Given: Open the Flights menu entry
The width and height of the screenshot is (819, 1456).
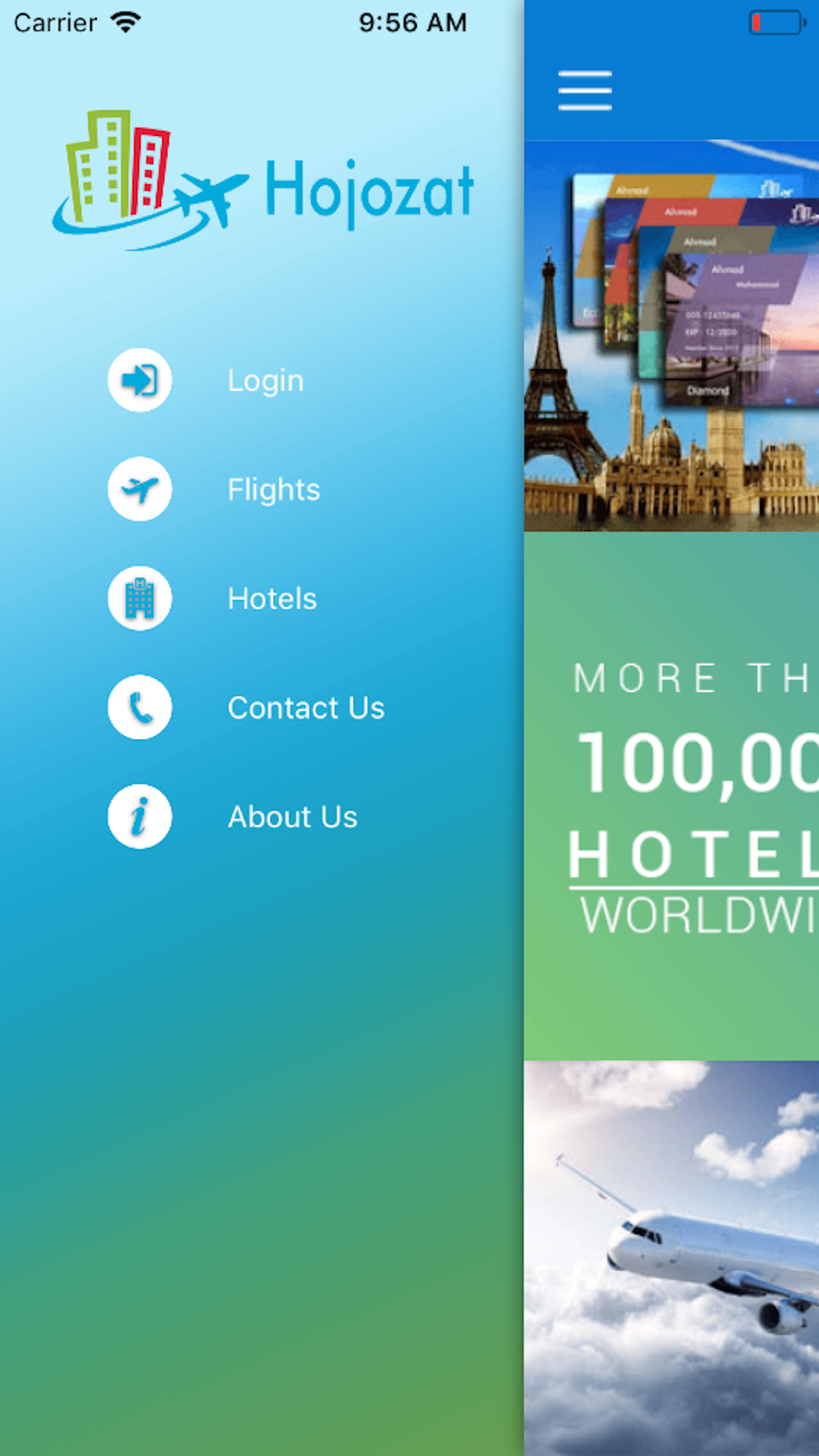Looking at the screenshot, I should click(x=274, y=490).
